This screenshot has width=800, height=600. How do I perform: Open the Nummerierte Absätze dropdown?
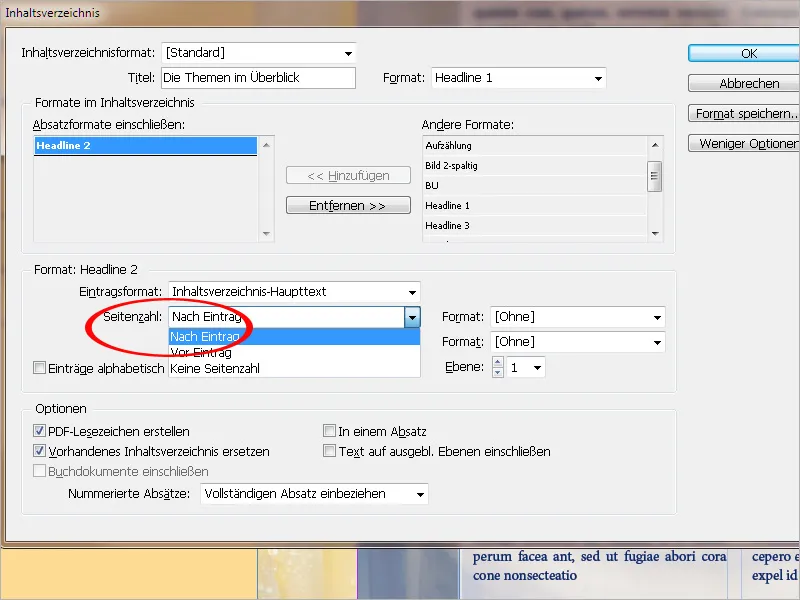pyautogui.click(x=422, y=493)
